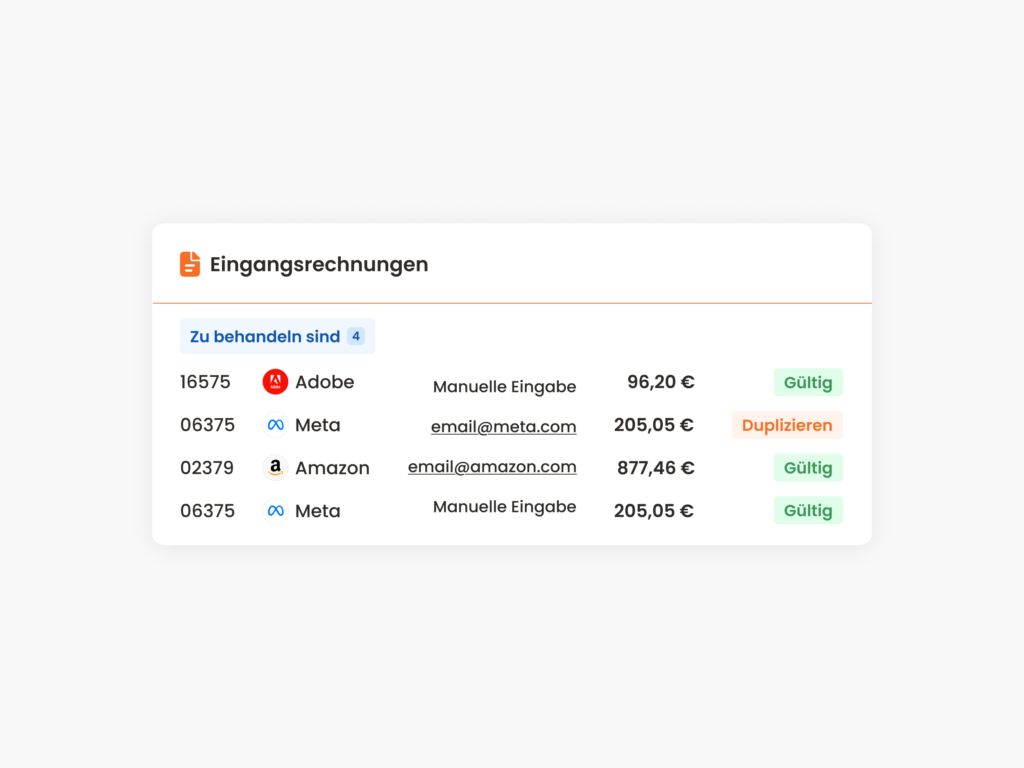
Task: Click the red Adobe logo icon
Action: coord(275,382)
